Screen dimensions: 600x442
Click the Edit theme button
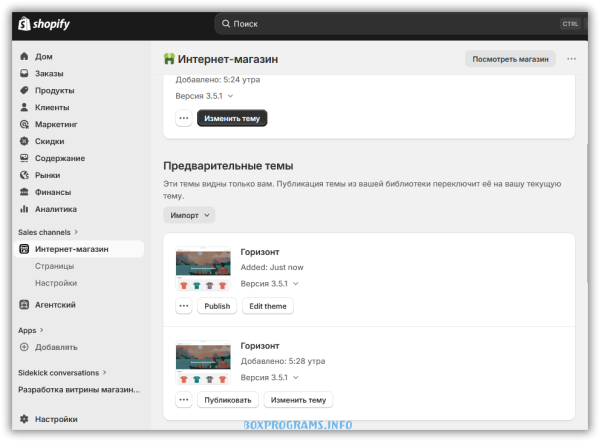(x=268, y=306)
